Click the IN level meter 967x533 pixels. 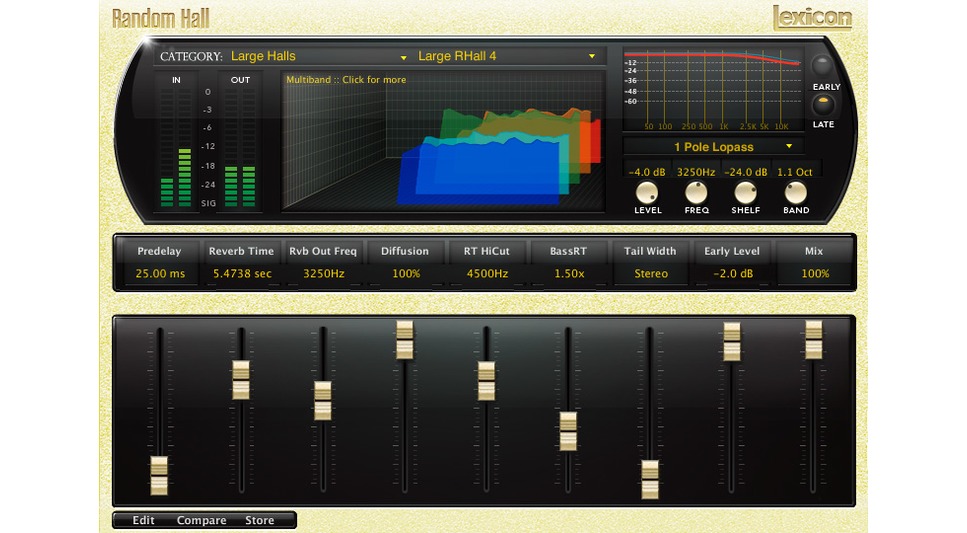click(176, 147)
